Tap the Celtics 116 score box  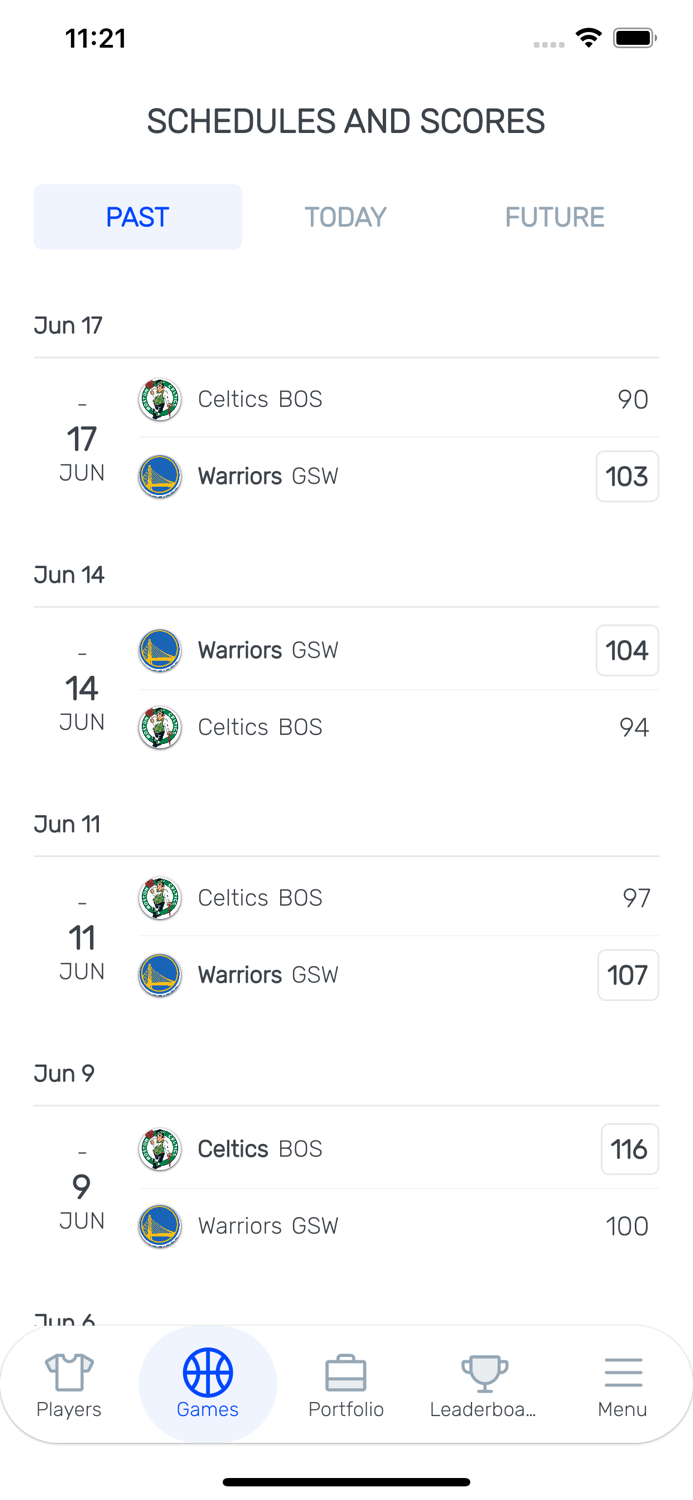[629, 1150]
